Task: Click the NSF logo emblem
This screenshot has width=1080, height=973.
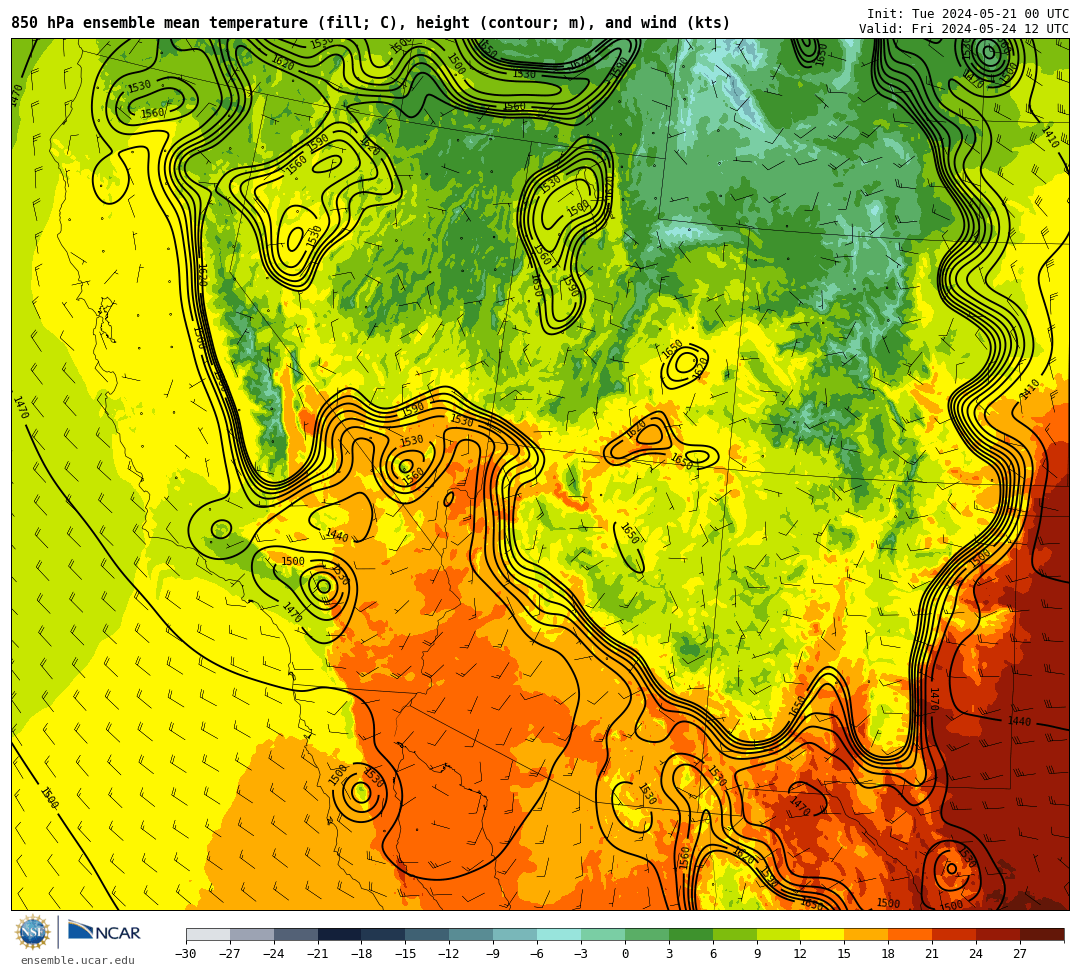Action: [32, 933]
